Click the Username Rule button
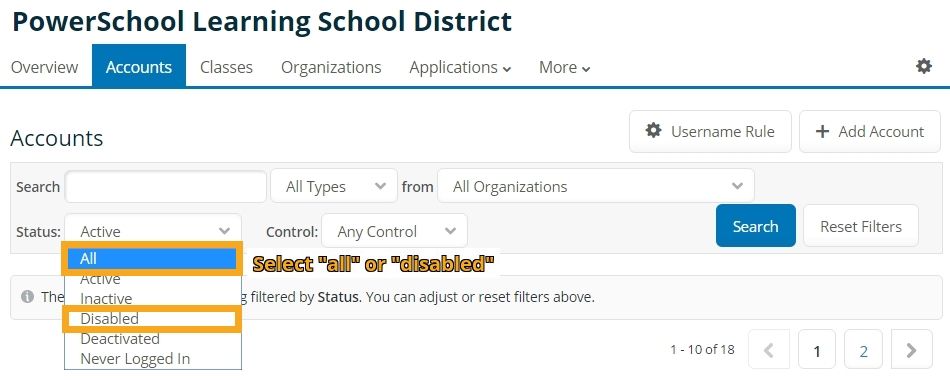 coord(710,131)
